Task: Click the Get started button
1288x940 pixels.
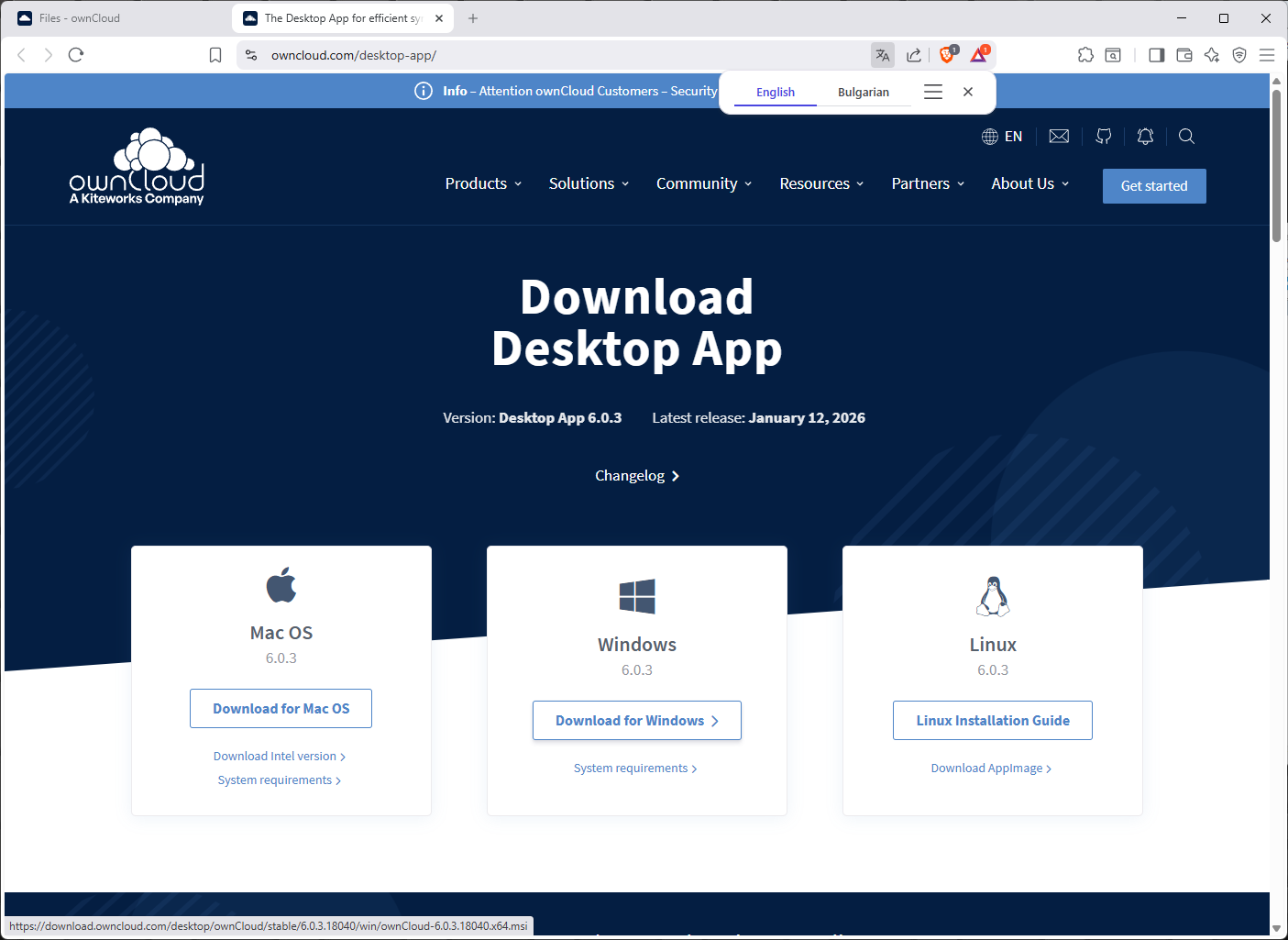Action: pyautogui.click(x=1153, y=186)
